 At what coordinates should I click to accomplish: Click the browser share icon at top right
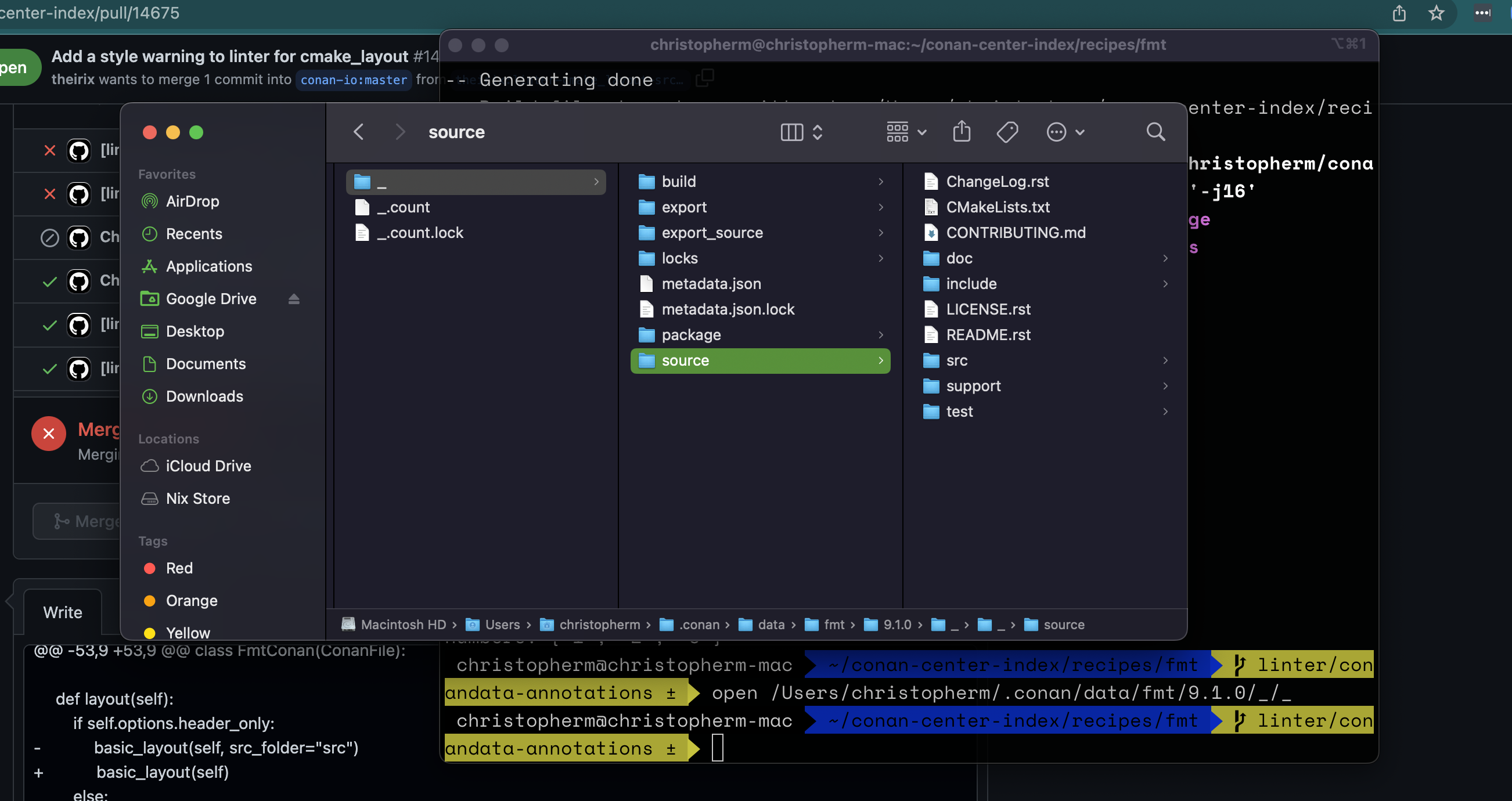pos(1399,13)
